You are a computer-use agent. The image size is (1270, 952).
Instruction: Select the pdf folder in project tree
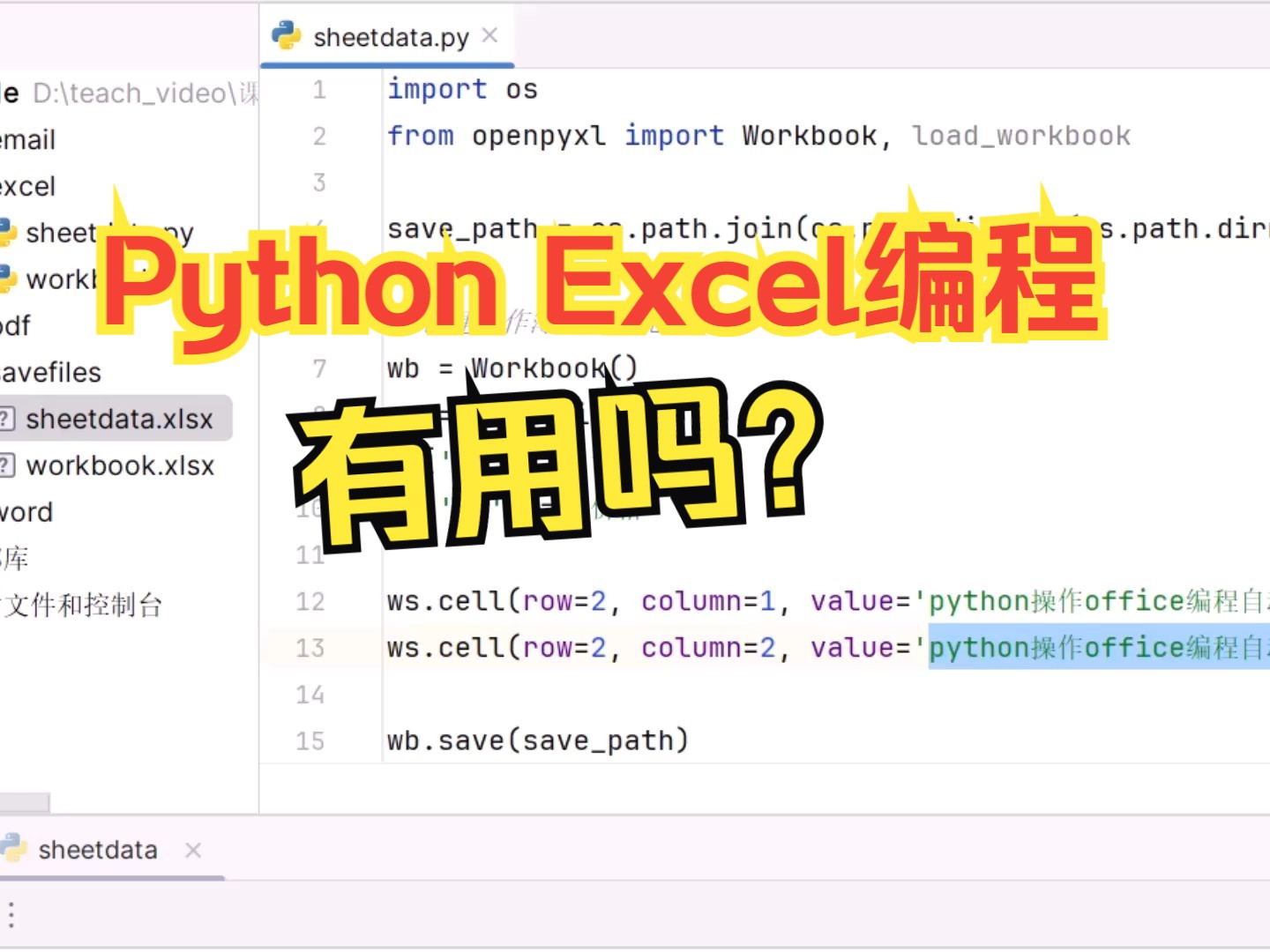[x=16, y=325]
